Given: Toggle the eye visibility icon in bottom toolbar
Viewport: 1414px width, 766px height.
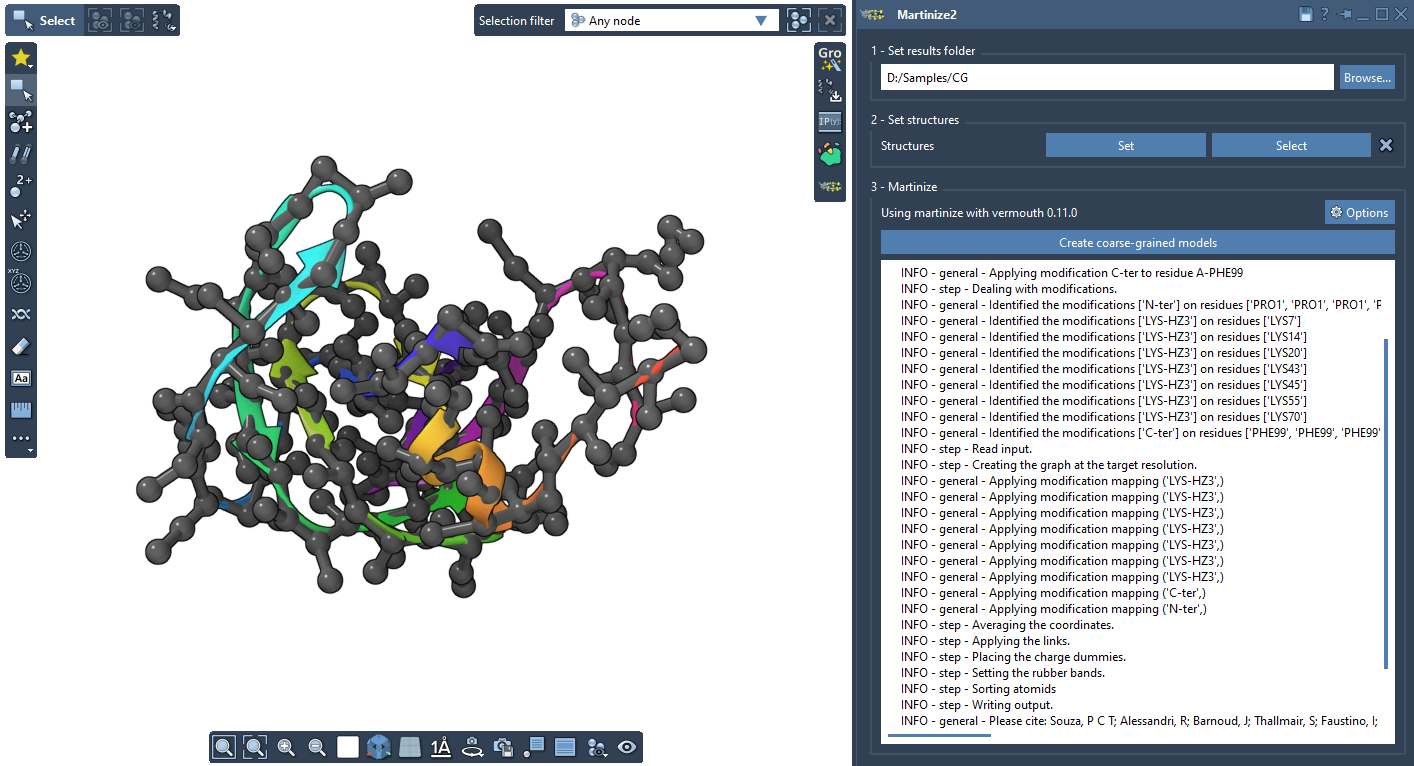Looking at the screenshot, I should pyautogui.click(x=627, y=747).
